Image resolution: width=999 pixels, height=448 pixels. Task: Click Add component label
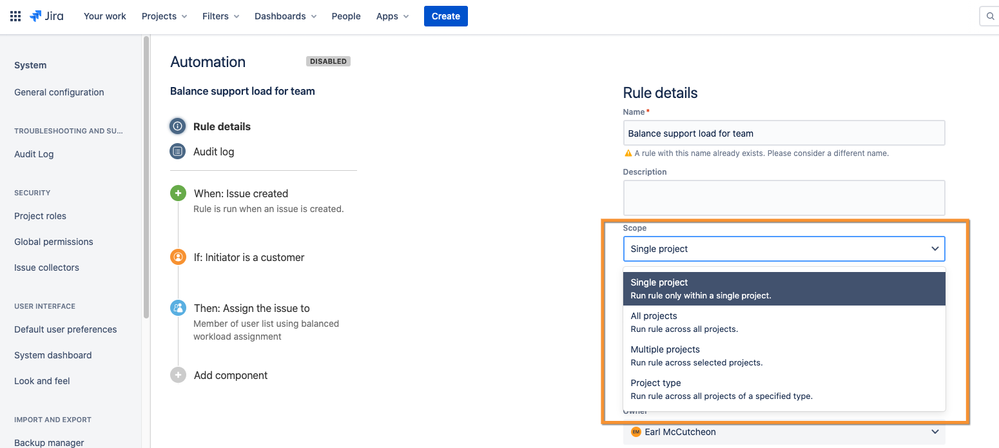pyautogui.click(x=231, y=375)
